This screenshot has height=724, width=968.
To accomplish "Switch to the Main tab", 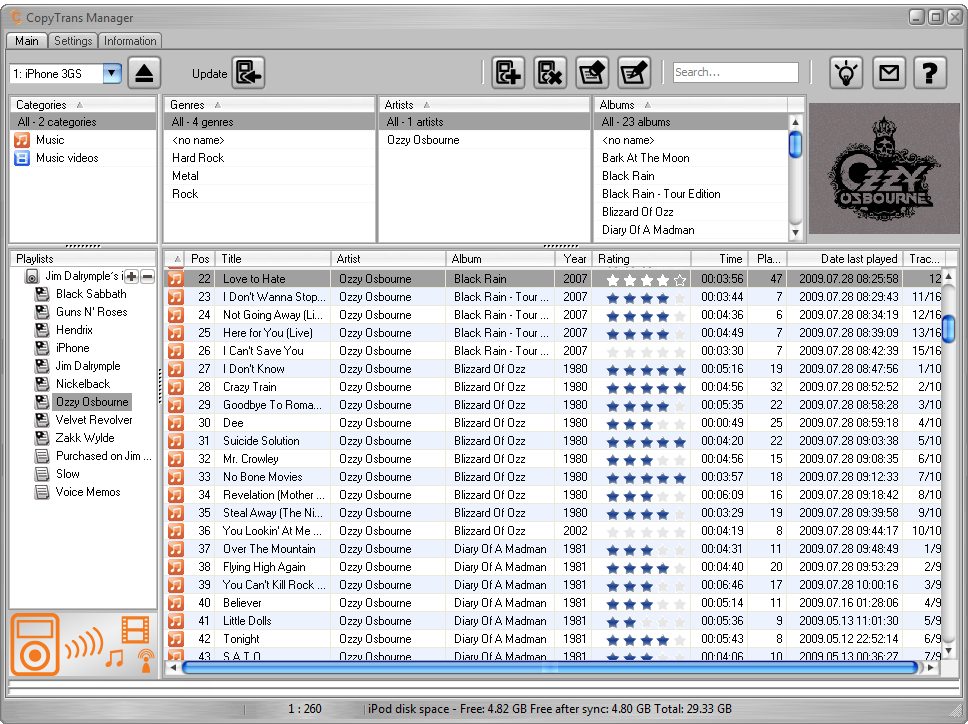I will 27,41.
